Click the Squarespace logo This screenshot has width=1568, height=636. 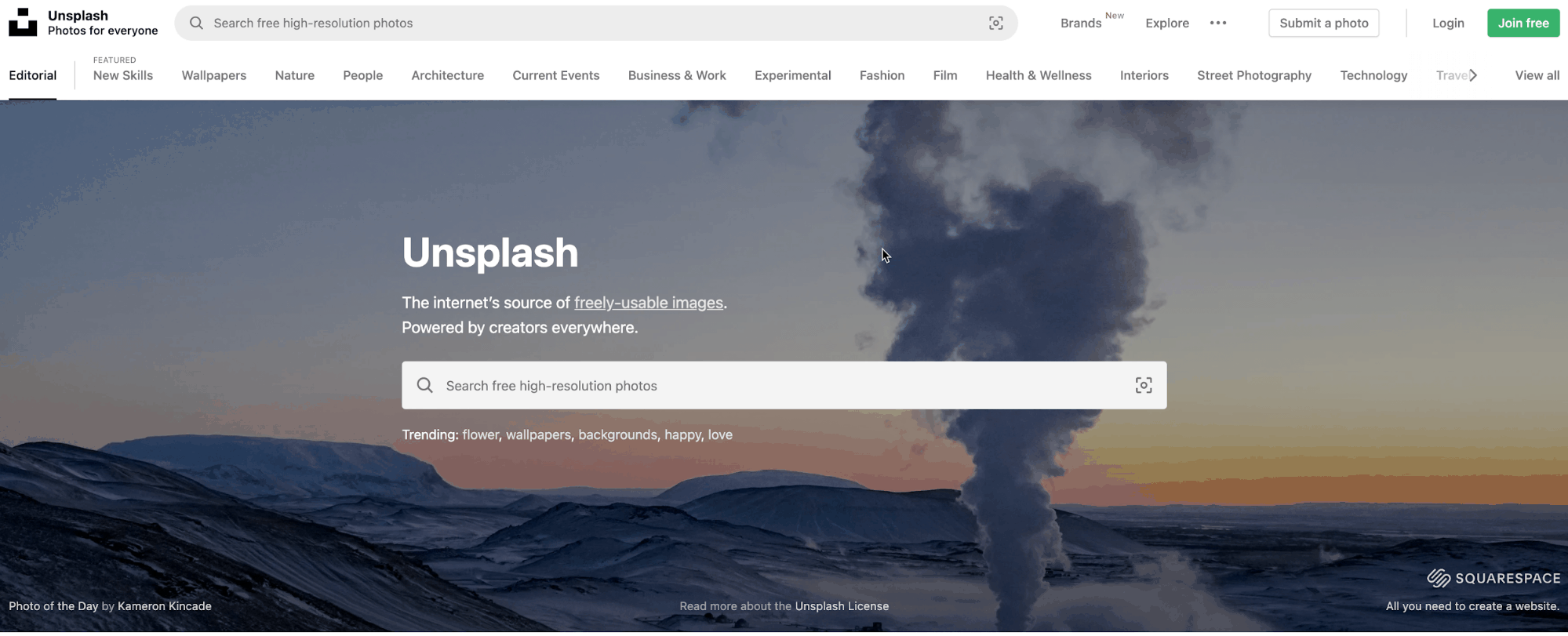[1493, 578]
